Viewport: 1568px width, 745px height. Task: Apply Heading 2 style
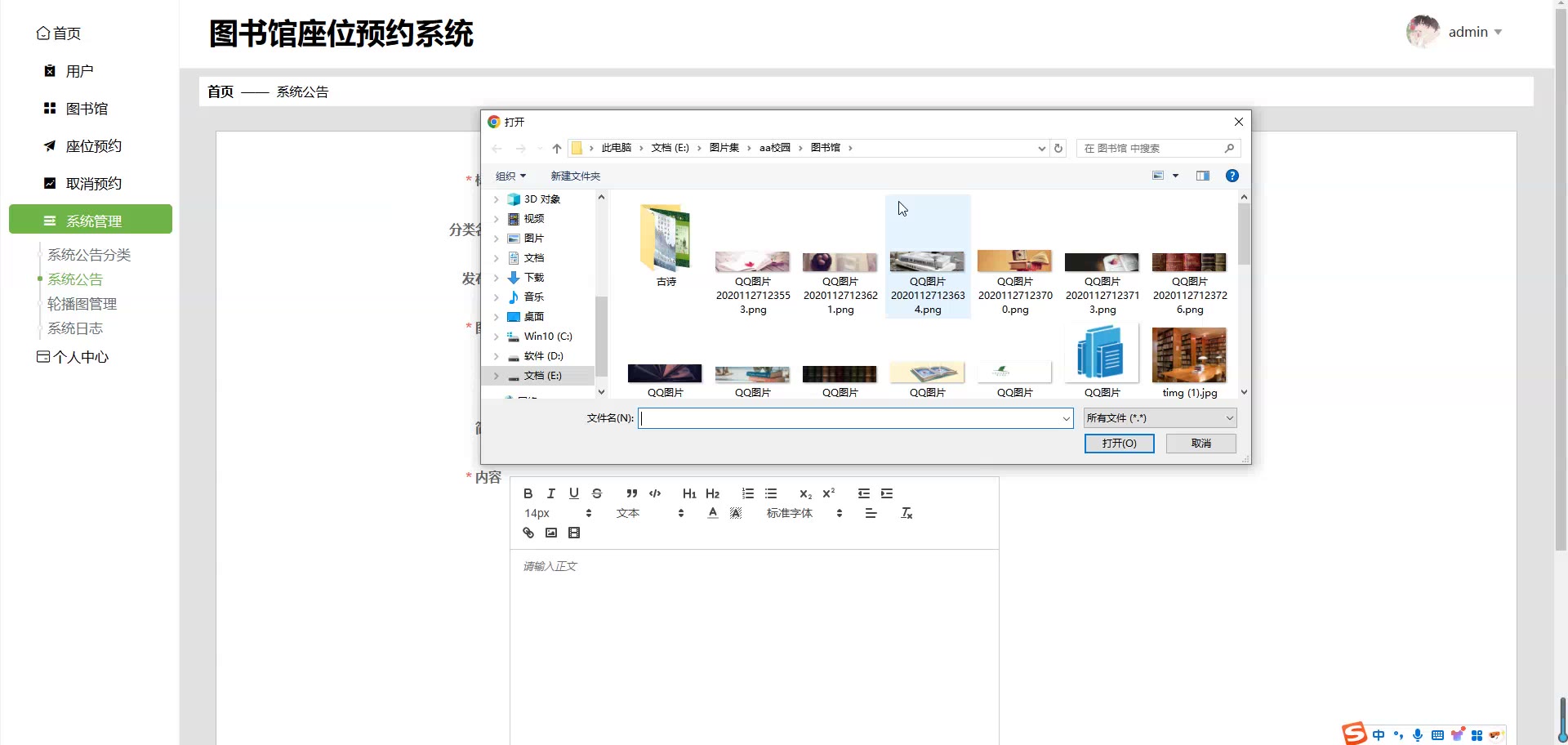click(x=713, y=493)
